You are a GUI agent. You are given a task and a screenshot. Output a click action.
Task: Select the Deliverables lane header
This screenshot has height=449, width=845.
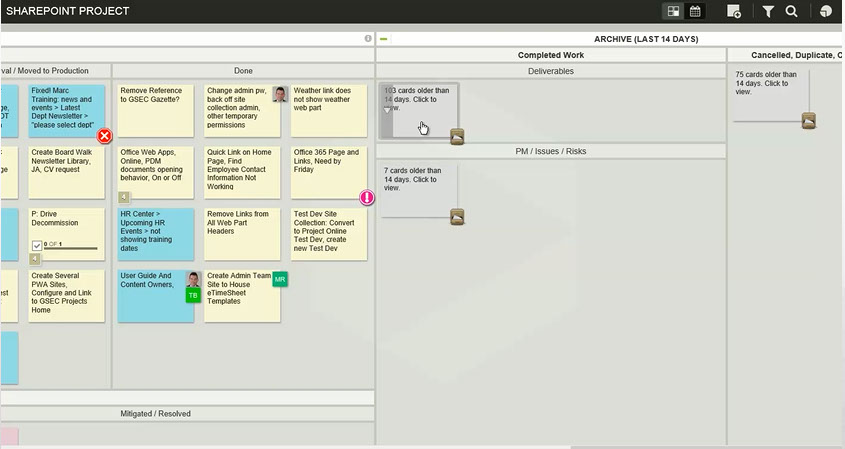(550, 71)
